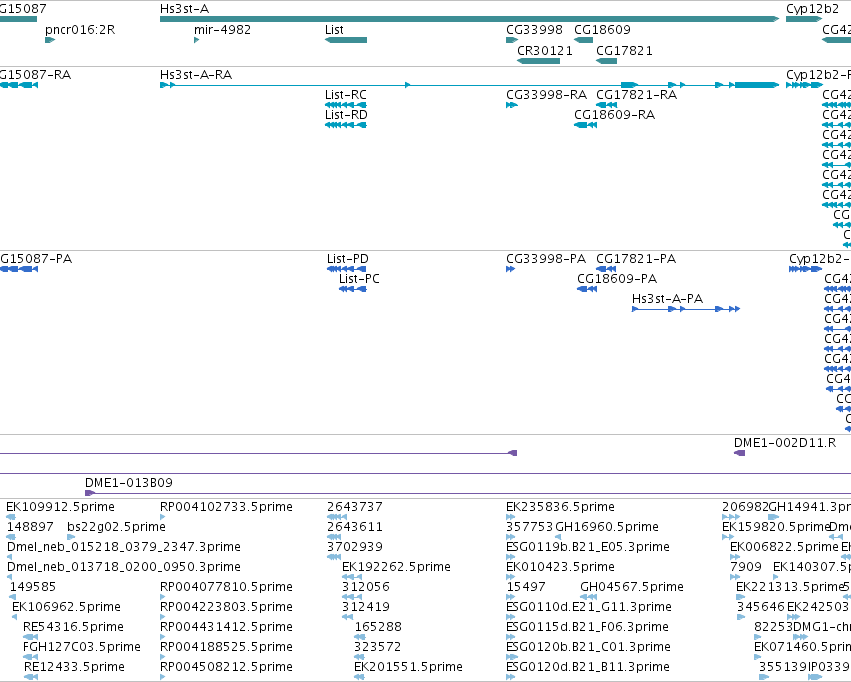The width and height of the screenshot is (851, 682).
Task: Click EST GH04567.5prime
Action: [x=632, y=587]
